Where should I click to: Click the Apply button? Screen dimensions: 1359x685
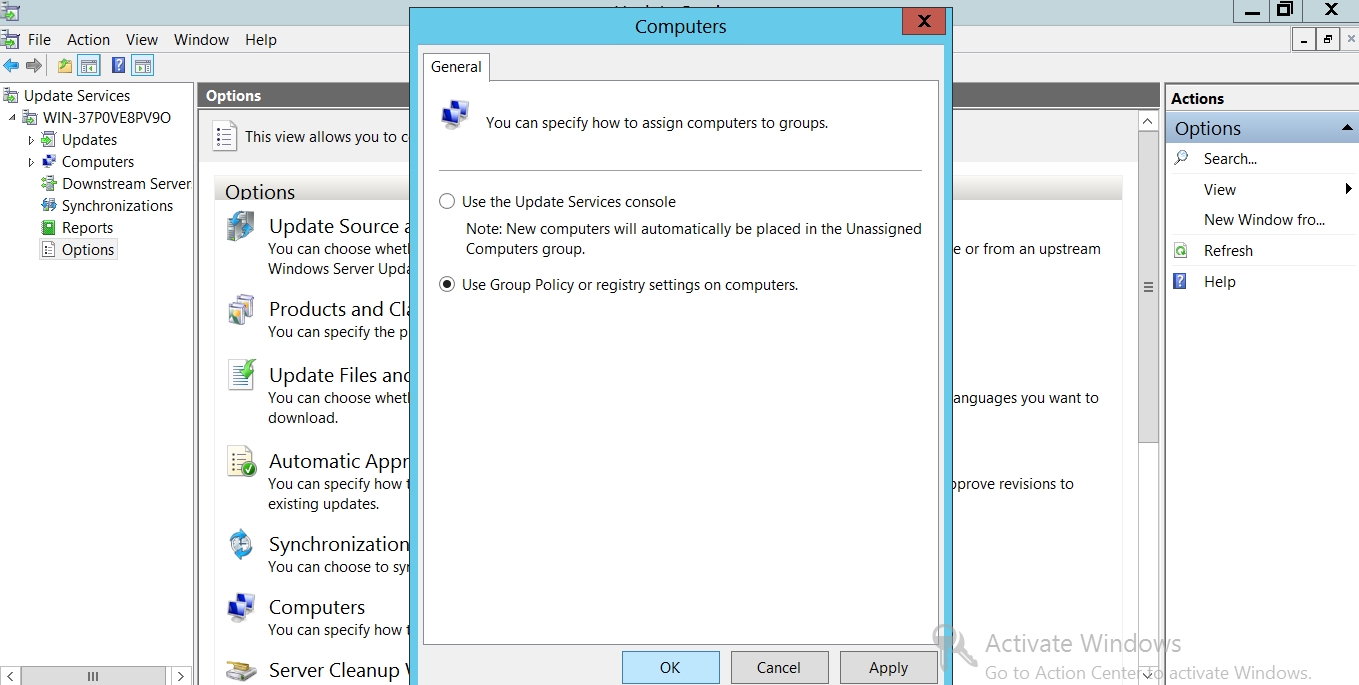tap(888, 668)
